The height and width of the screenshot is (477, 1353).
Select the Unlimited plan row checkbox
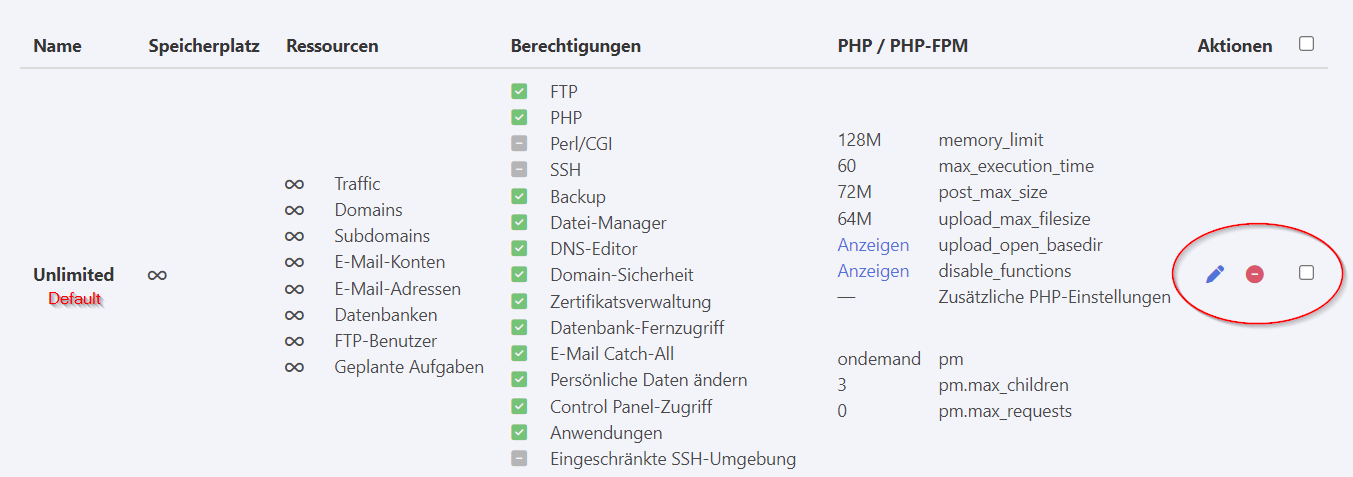click(x=1306, y=272)
